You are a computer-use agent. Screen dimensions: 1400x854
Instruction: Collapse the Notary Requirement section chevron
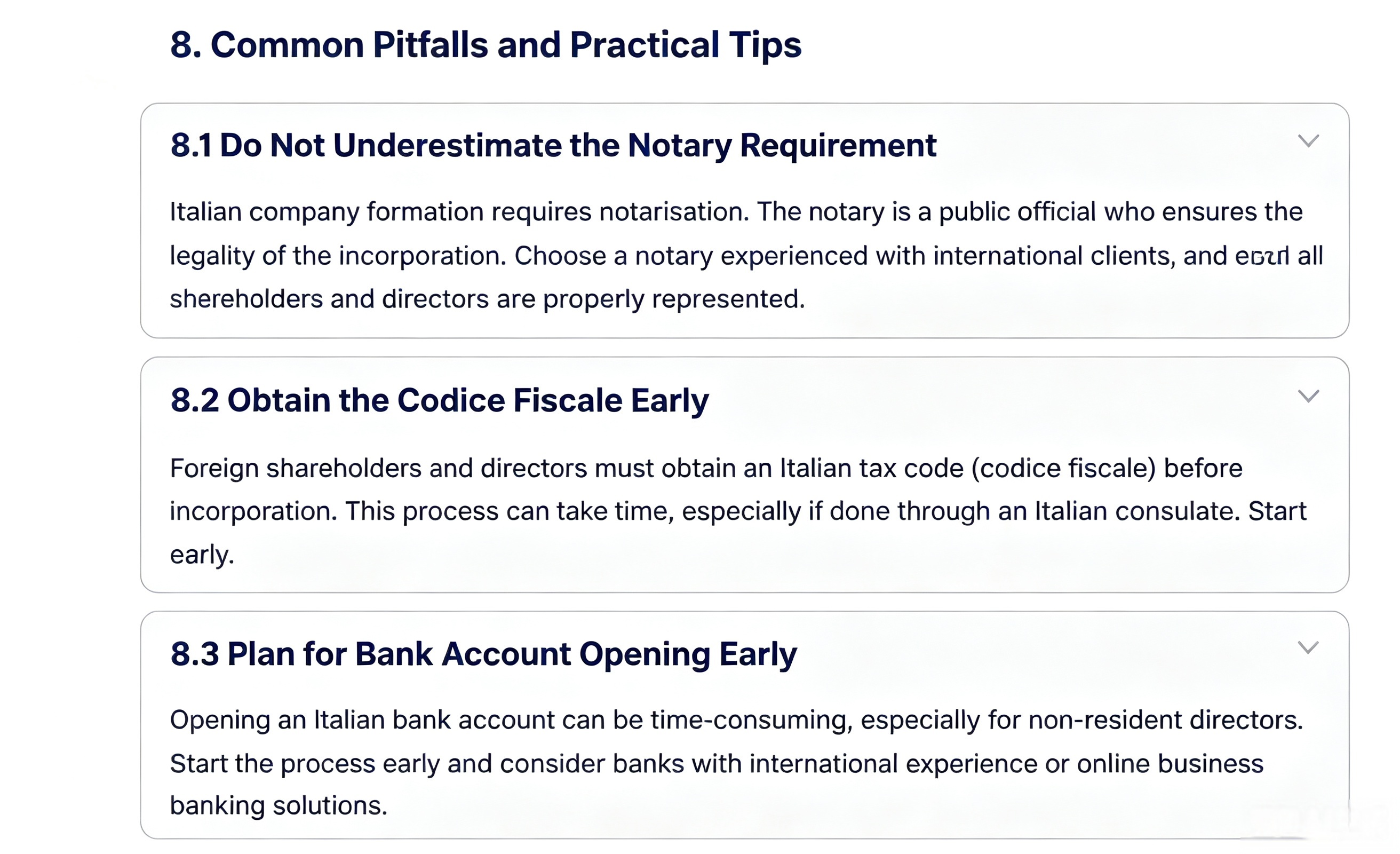click(x=1308, y=140)
